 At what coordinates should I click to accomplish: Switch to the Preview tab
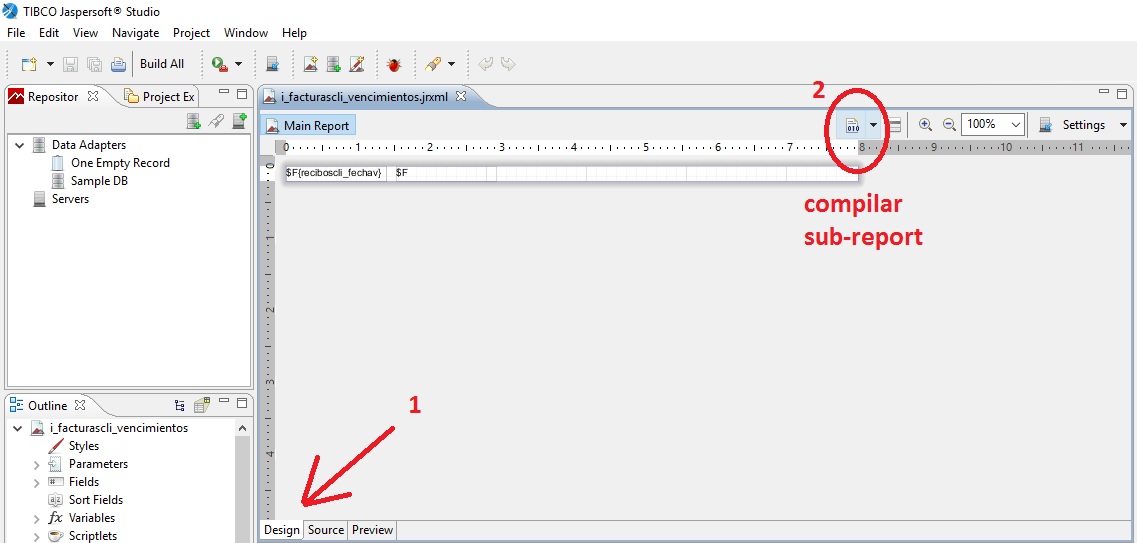[372, 530]
